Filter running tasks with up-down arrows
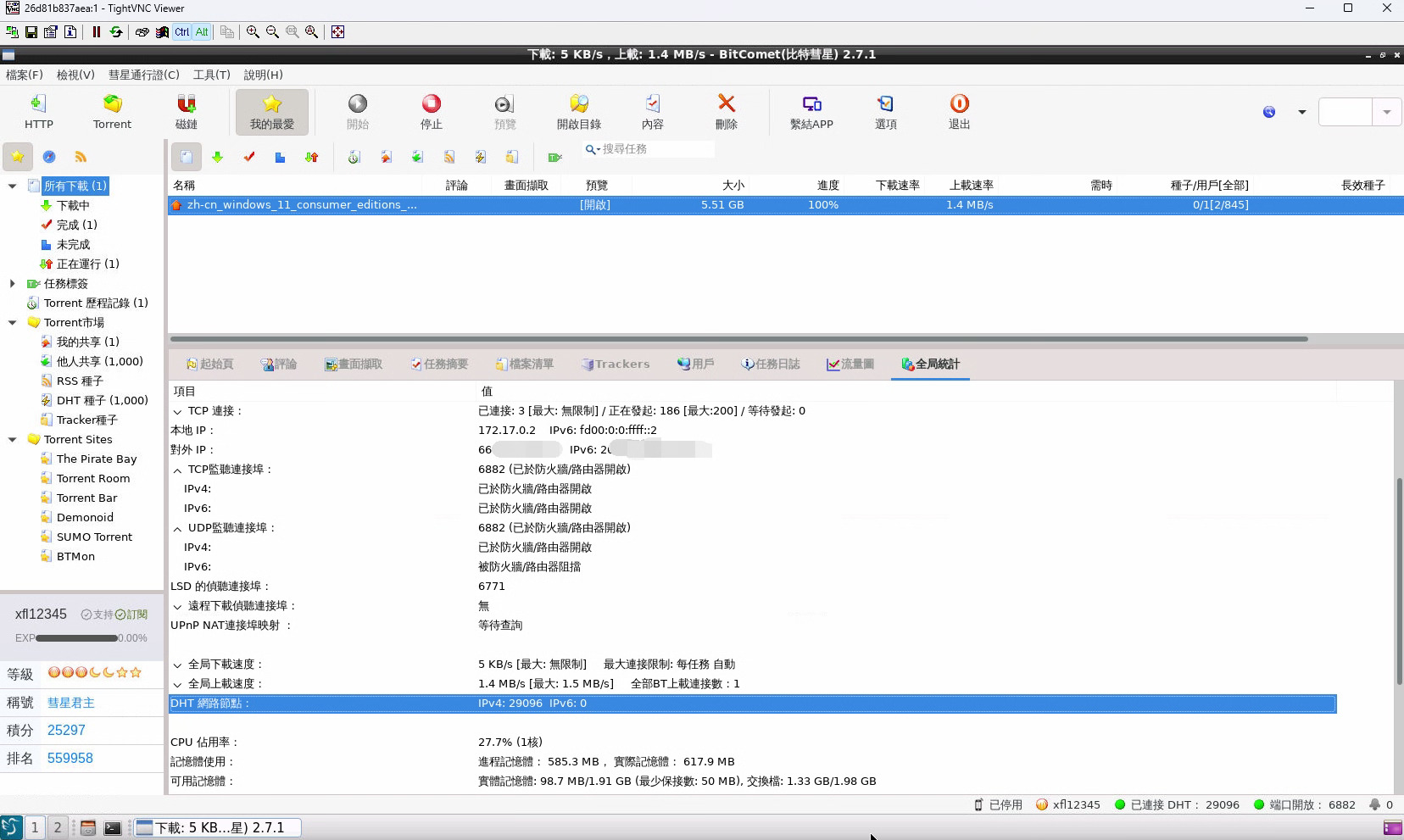This screenshot has width=1404, height=840. [312, 157]
